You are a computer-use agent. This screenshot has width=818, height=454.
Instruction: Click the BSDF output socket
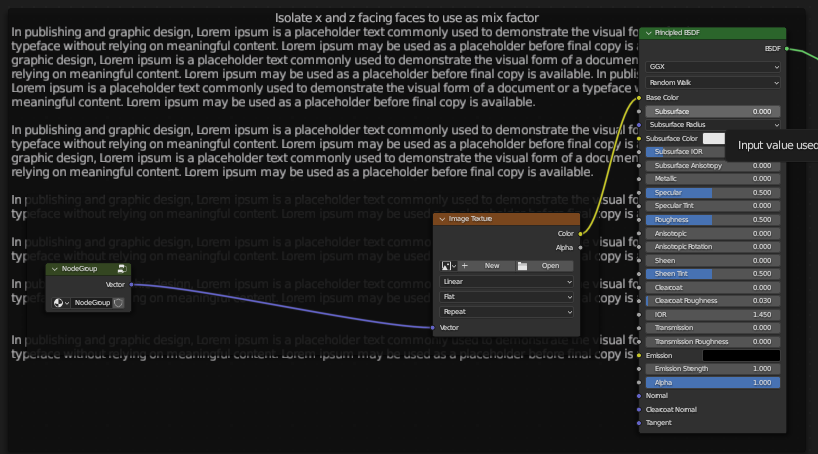click(x=787, y=49)
